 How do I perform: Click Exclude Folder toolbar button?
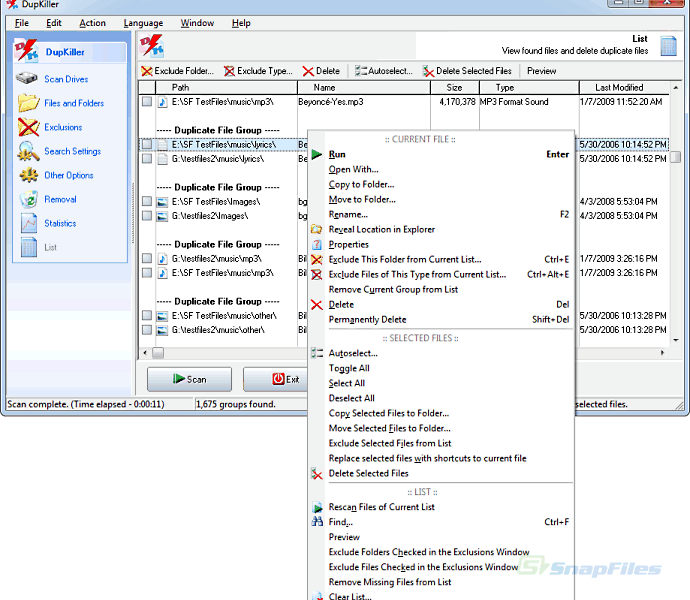(x=177, y=71)
